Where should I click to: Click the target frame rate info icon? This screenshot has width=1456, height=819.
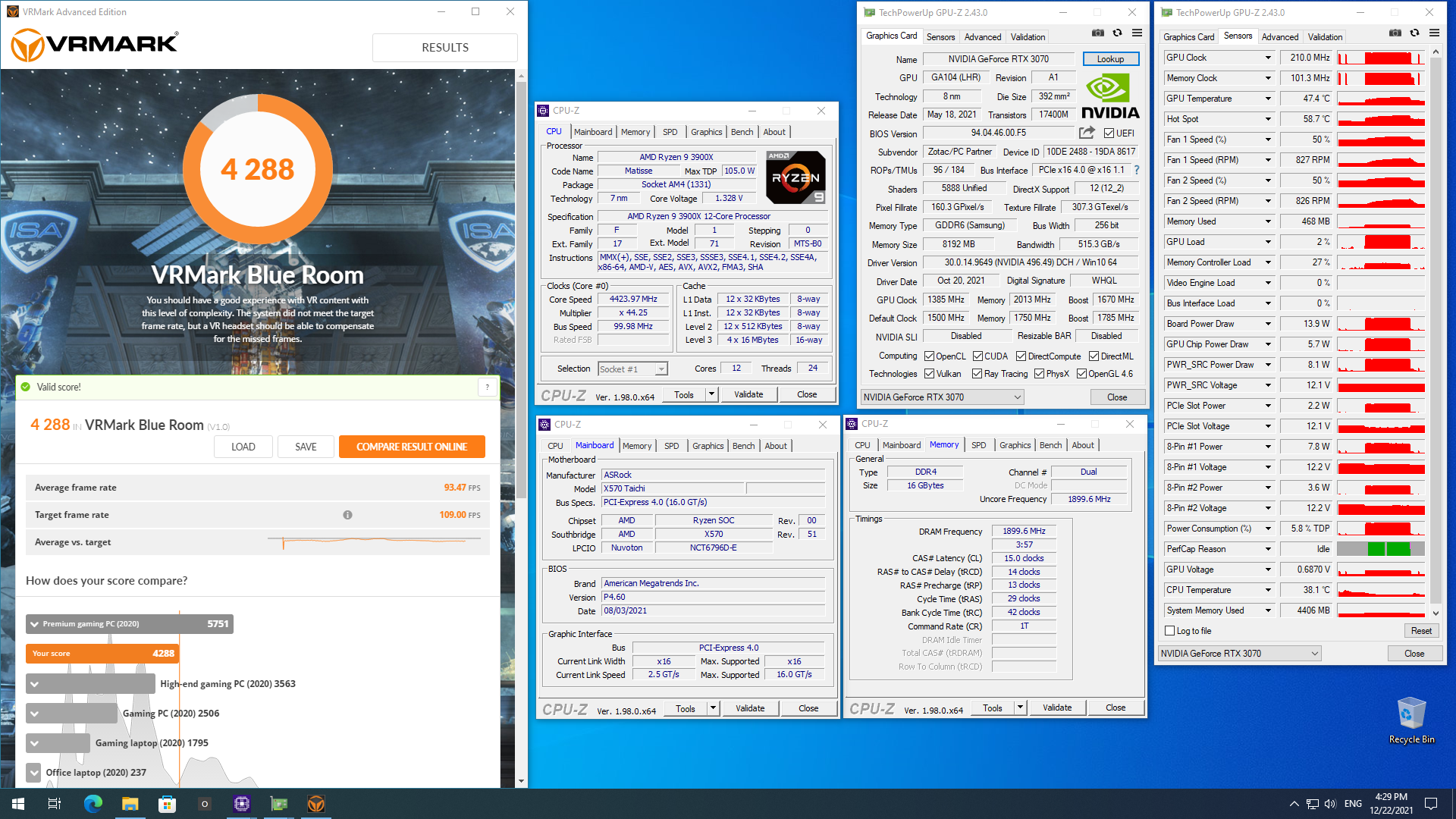click(x=347, y=515)
